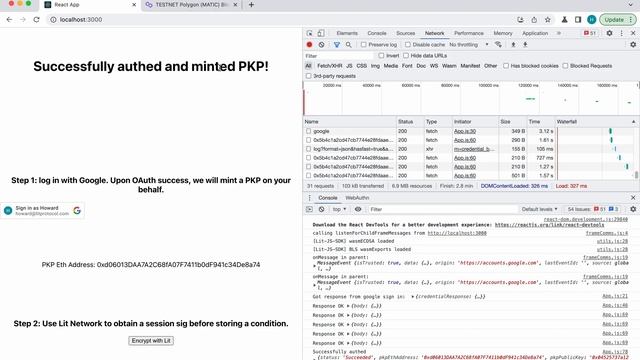Open WebAuthn drawer tab
Screen dimensions: 640x360
coord(357,198)
